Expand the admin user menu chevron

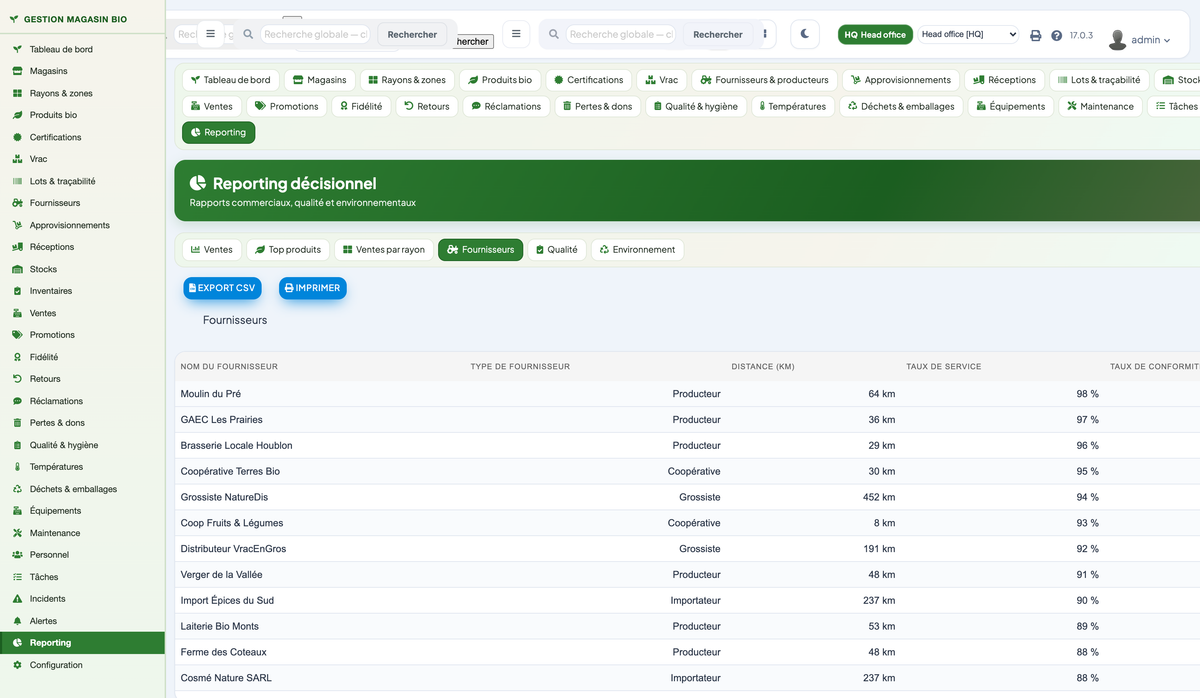coord(1167,41)
